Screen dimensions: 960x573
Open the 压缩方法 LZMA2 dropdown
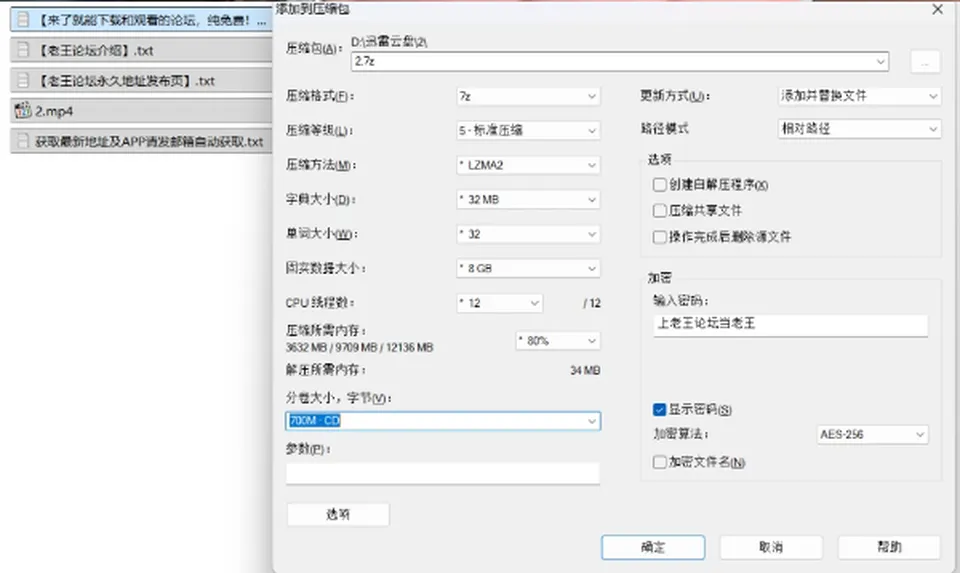(x=528, y=165)
